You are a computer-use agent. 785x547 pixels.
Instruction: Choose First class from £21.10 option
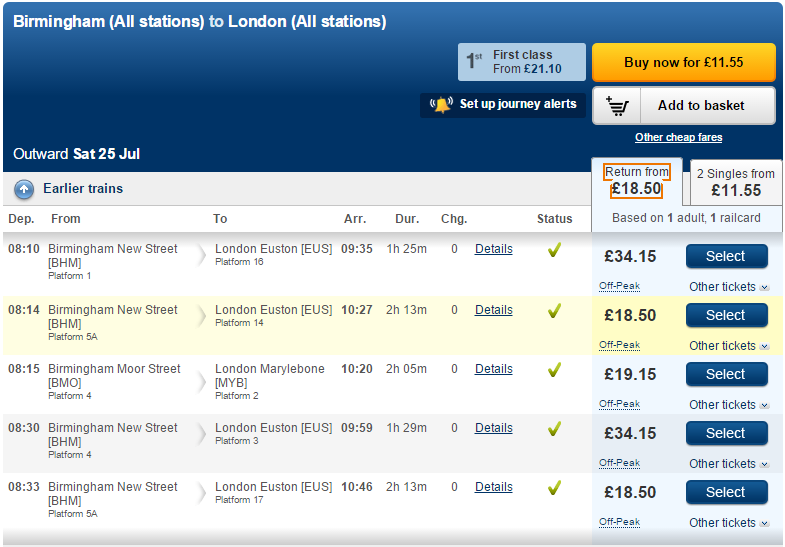click(522, 62)
